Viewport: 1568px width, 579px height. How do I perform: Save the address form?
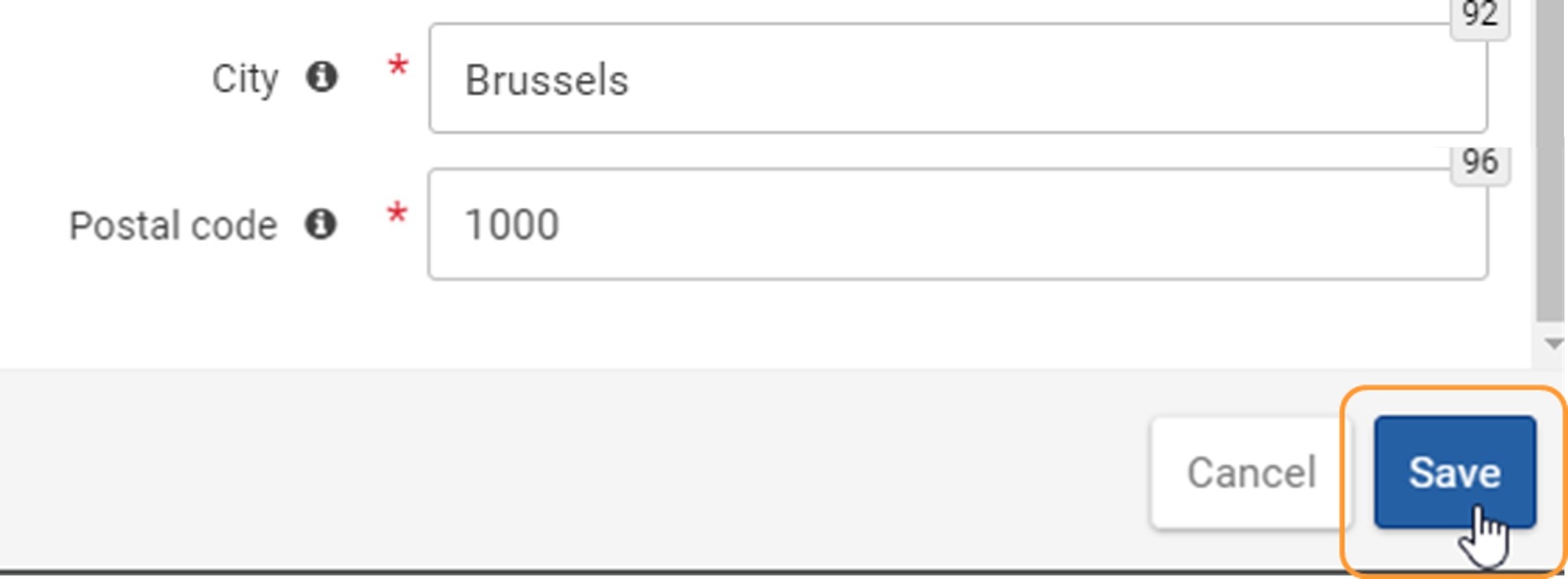(1454, 472)
